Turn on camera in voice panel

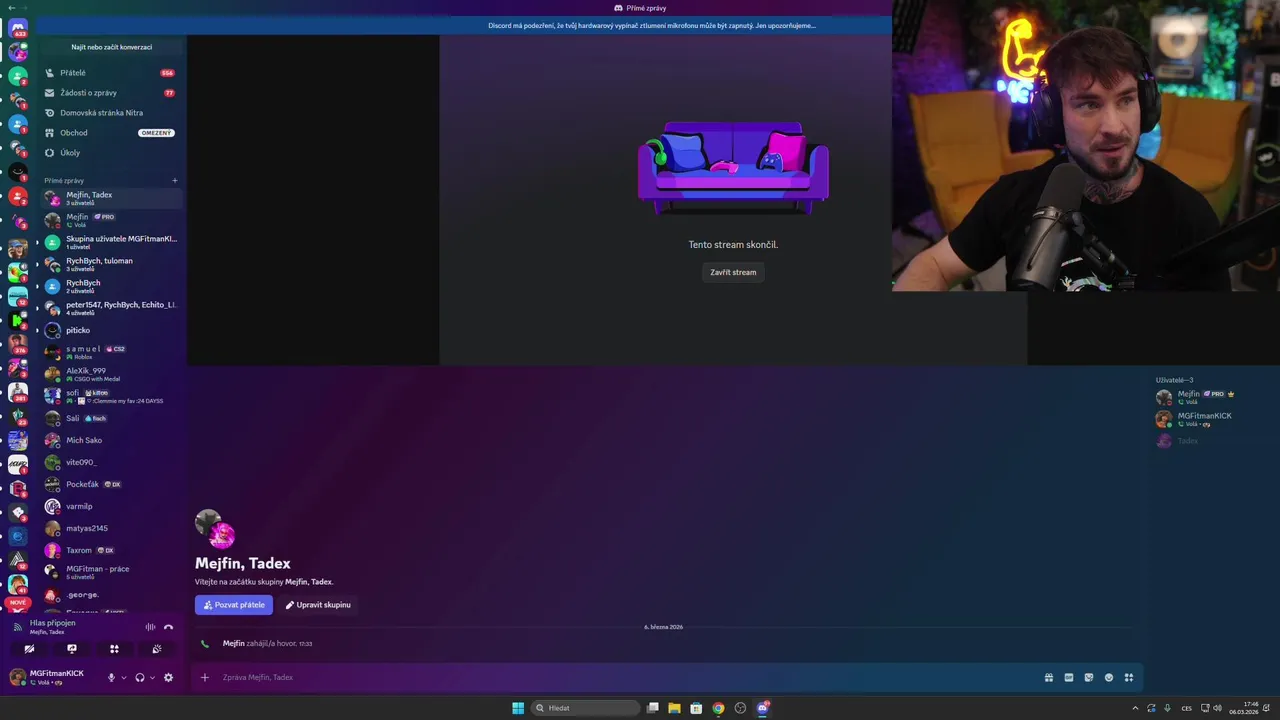[x=29, y=649]
